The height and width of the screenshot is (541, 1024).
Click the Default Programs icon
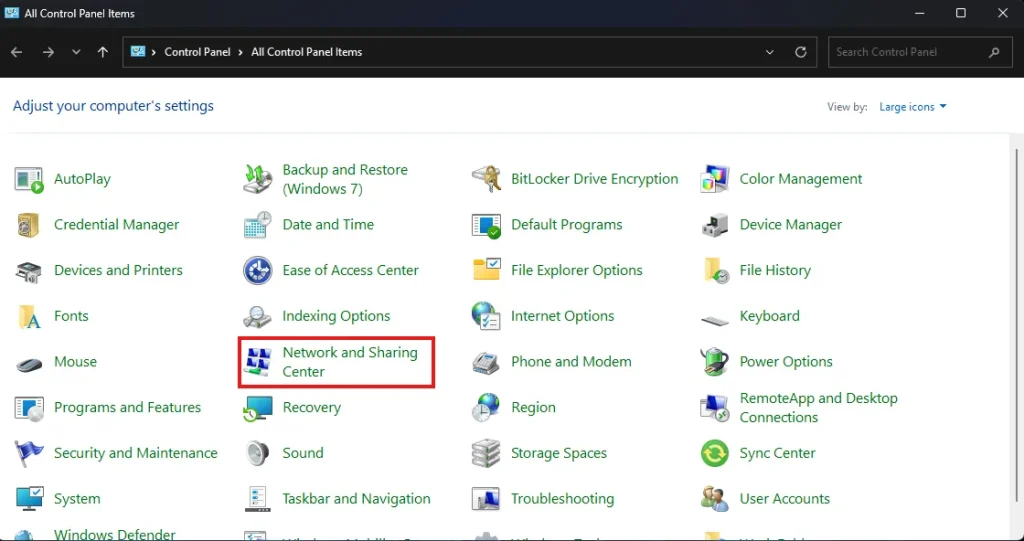coord(486,225)
